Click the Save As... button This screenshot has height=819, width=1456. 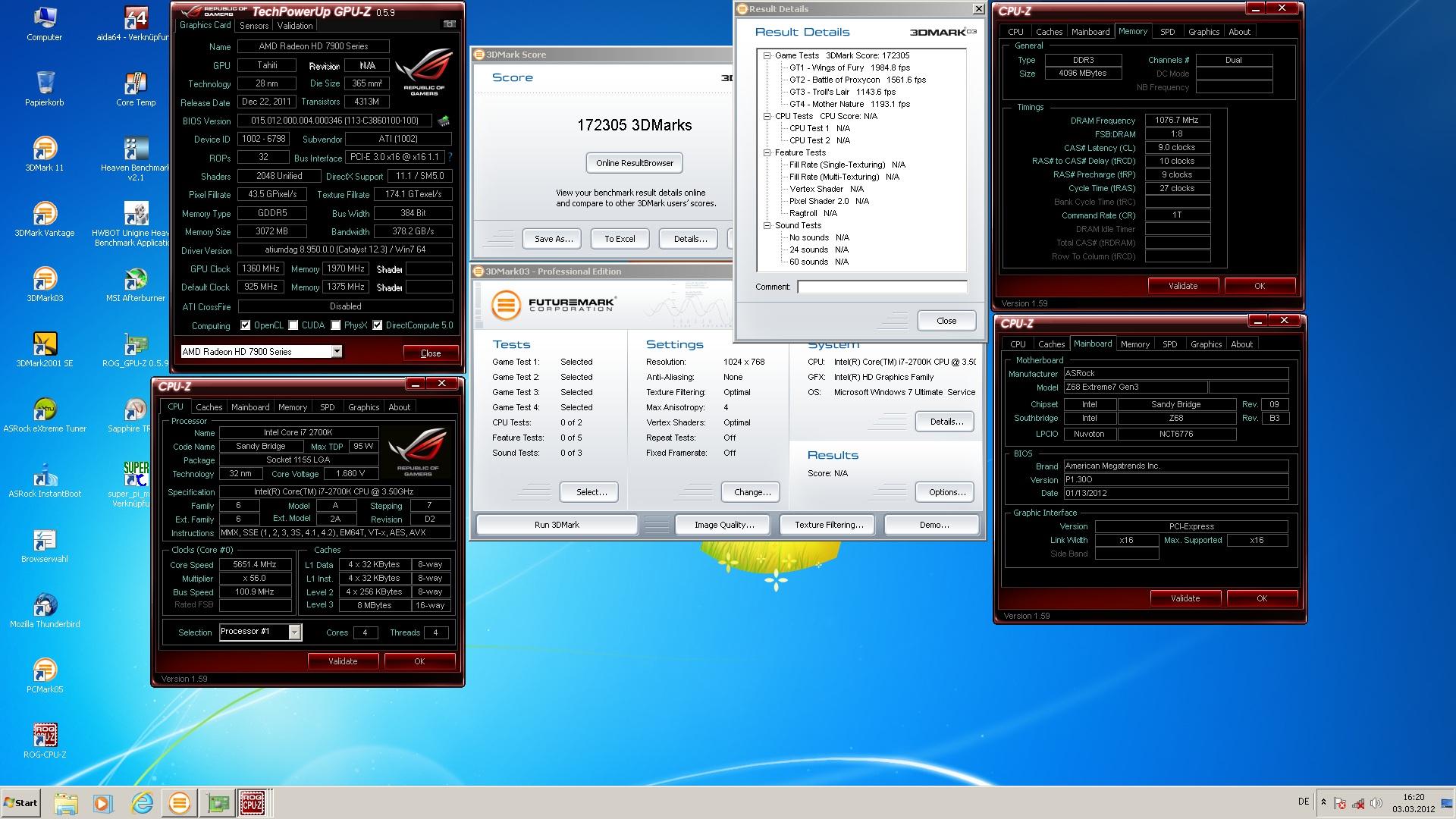tap(553, 239)
